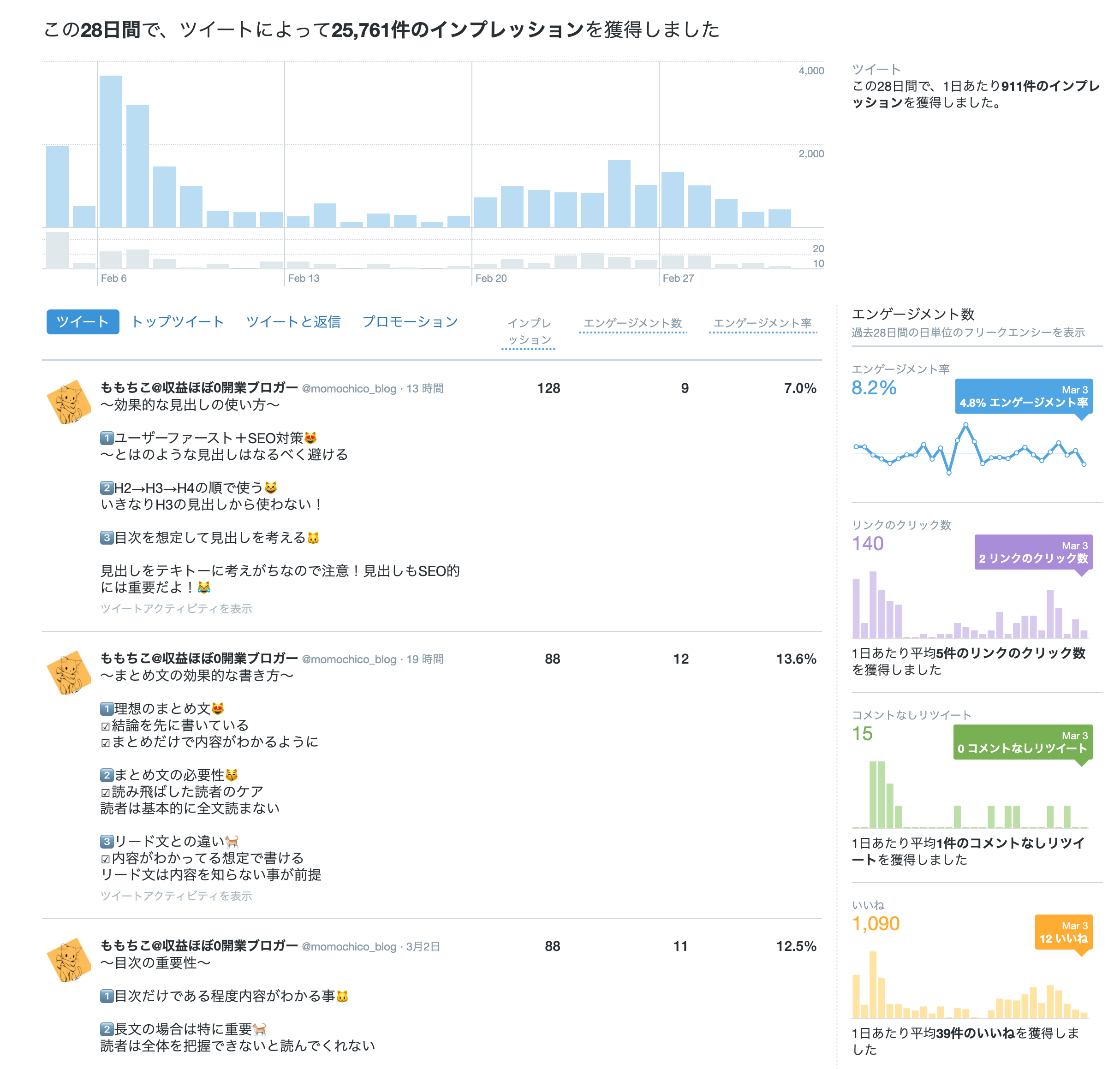Viewport: 1120px width, 1069px height.
Task: Click the 8.2% engagement rate value
Action: (874, 388)
